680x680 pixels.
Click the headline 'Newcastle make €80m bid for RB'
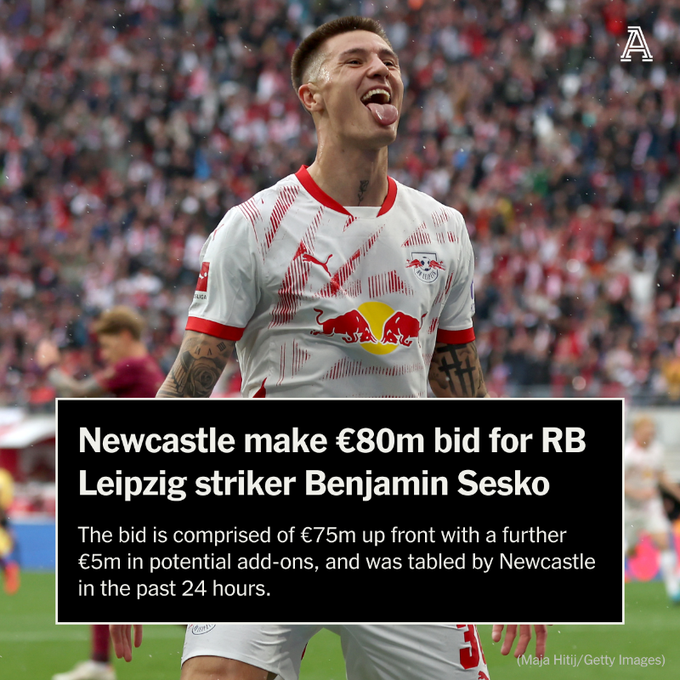pos(332,441)
